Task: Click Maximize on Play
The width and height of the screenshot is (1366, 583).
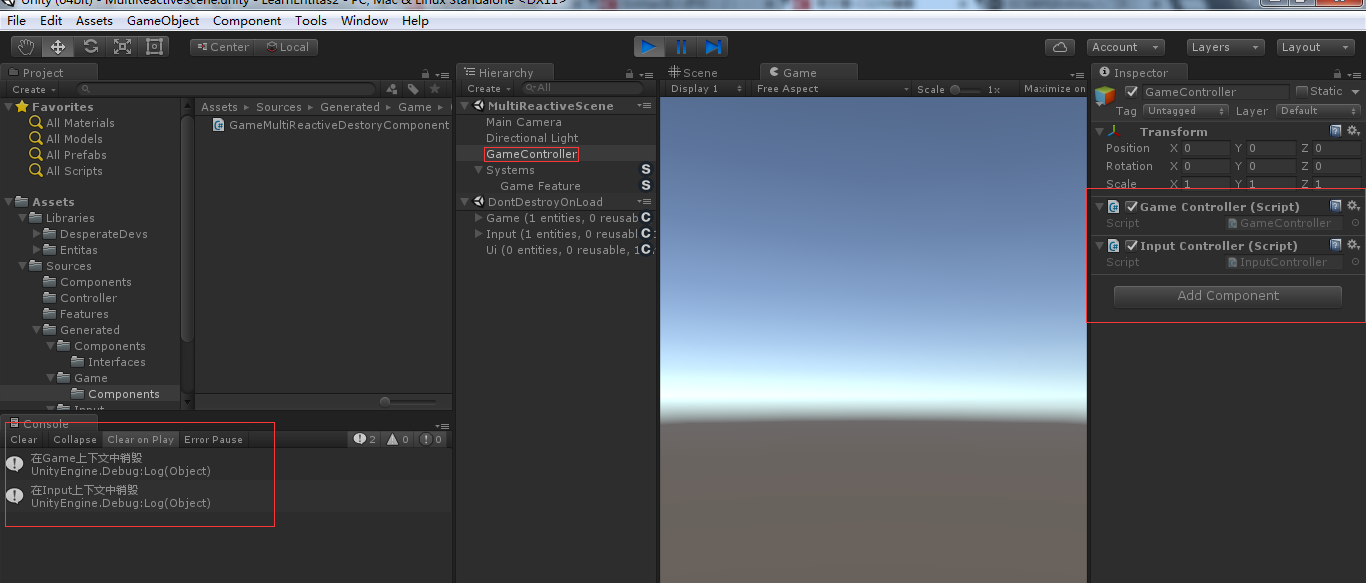Action: point(1054,89)
